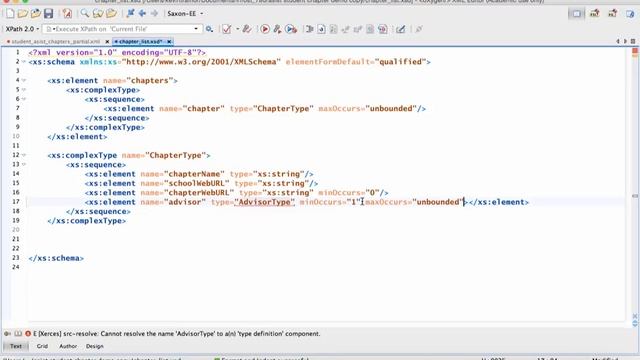This screenshot has width=640, height=360.
Task: Click the pencil edit icon in toolbar
Action: pos(400,29)
